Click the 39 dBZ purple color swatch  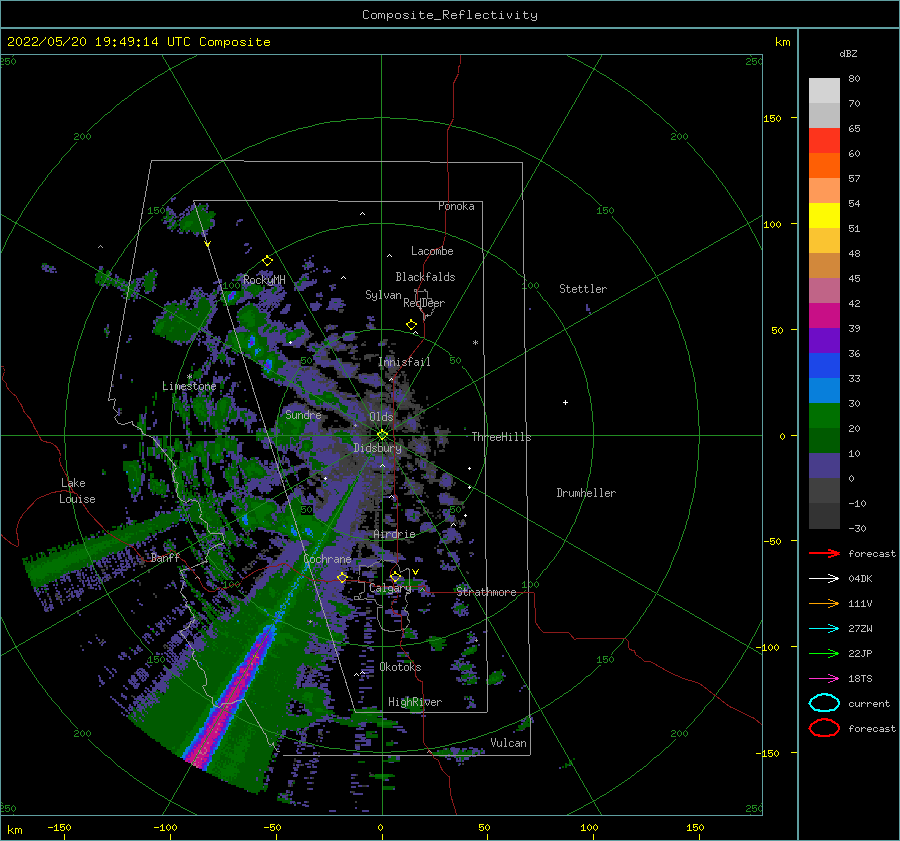(824, 340)
